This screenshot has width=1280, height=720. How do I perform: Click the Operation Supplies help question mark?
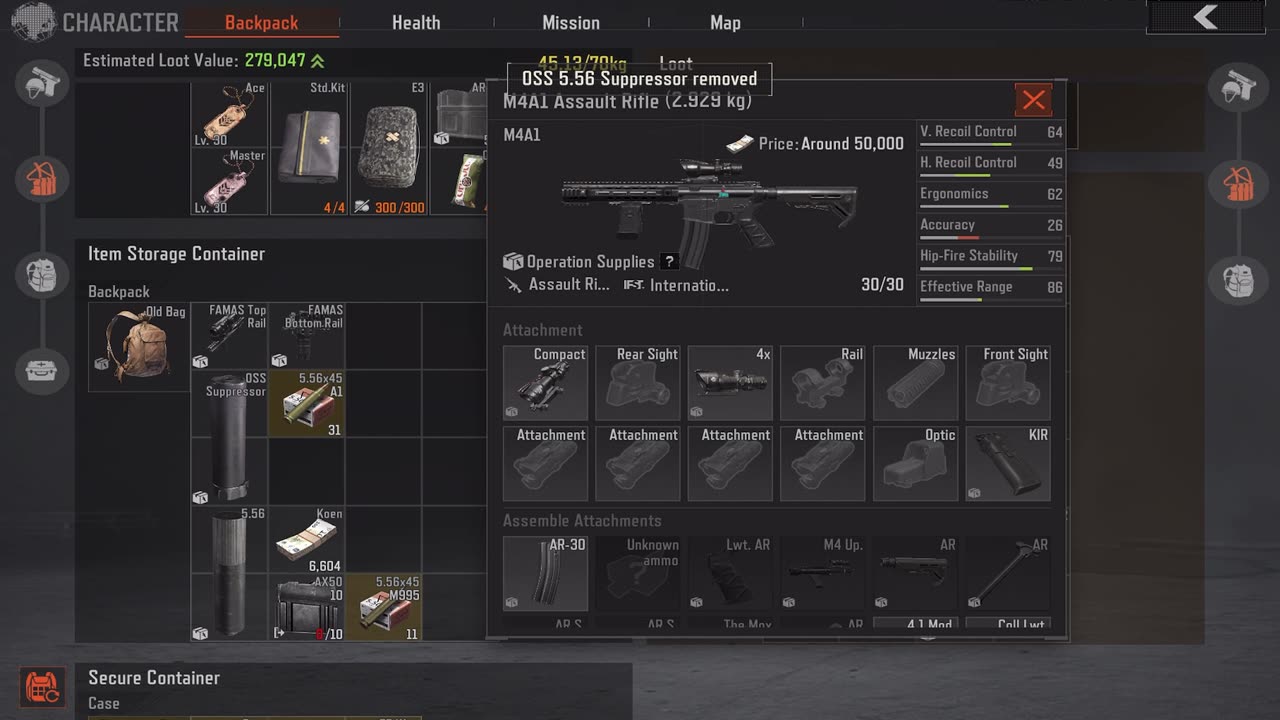670,262
